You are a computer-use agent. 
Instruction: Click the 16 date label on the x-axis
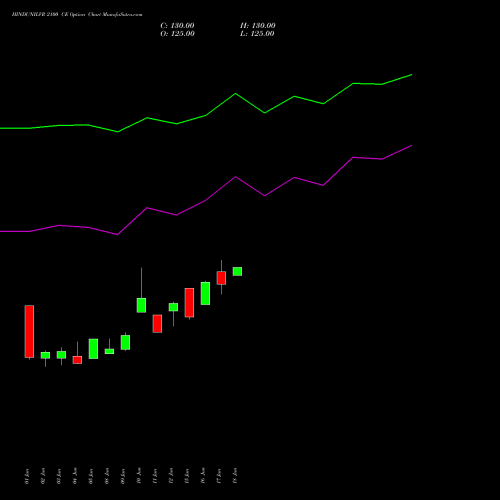(x=203, y=476)
